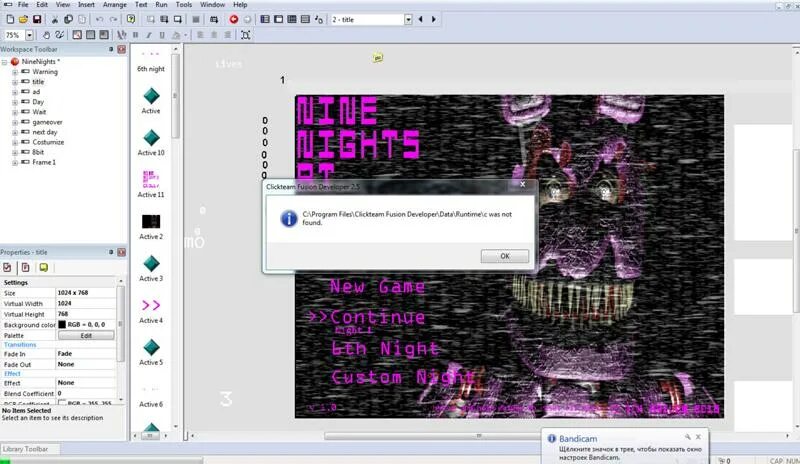Go to the previous frame arrow
The image size is (800, 464).
421,19
